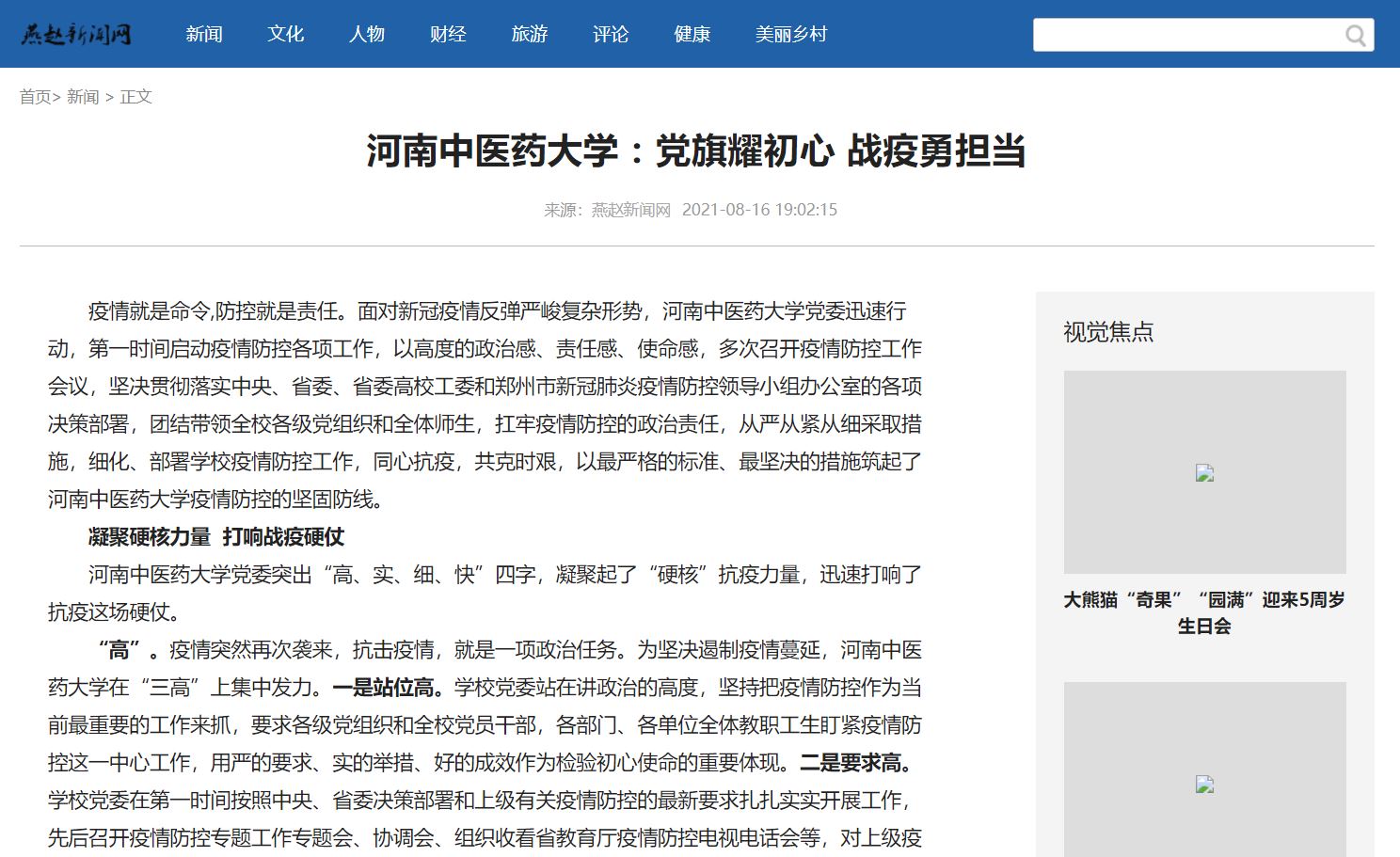The width and height of the screenshot is (1400, 857).
Task: Open the panda birthday article headline link
Action: [x=1204, y=612]
